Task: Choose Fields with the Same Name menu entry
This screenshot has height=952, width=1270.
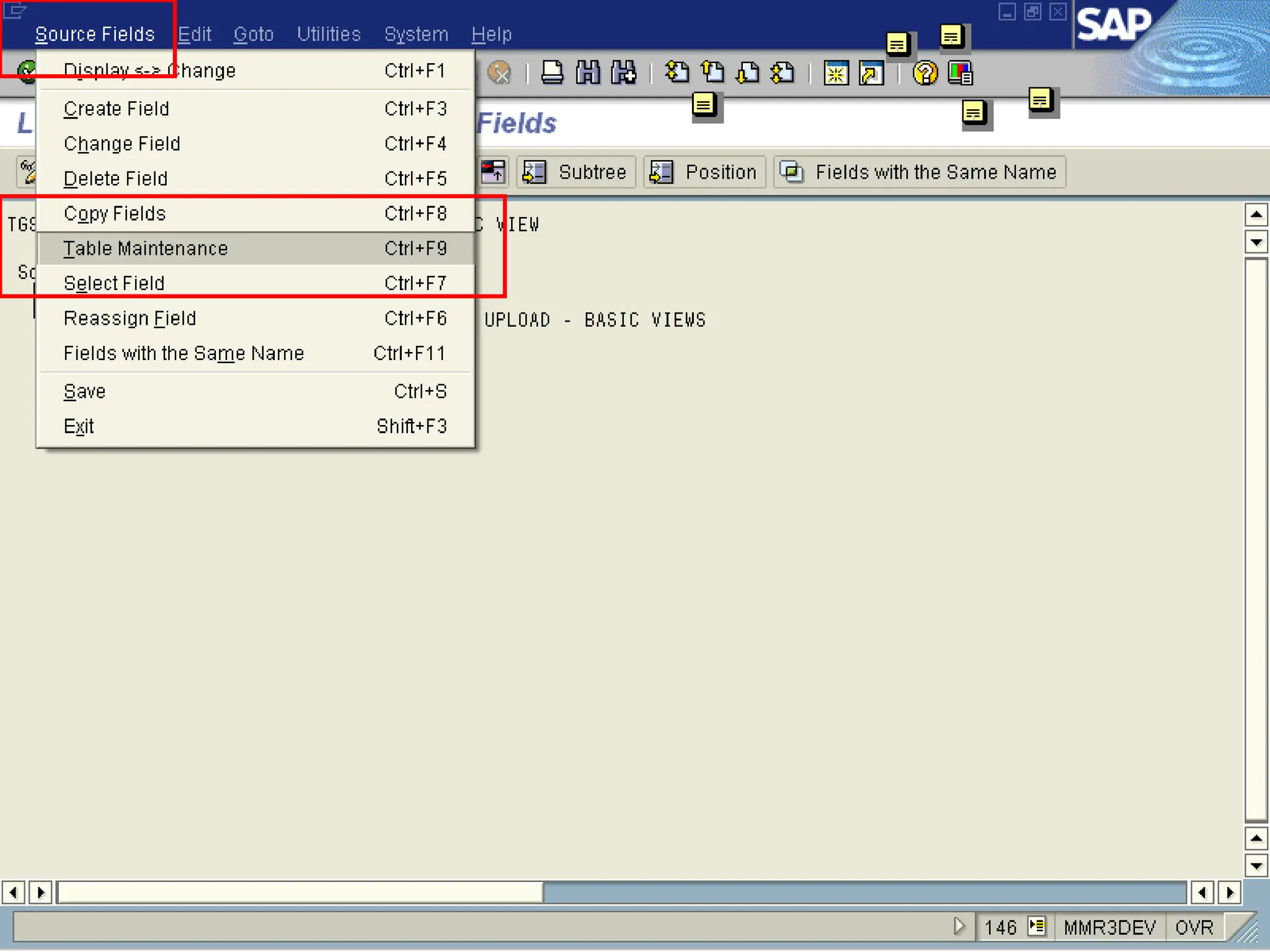Action: pos(255,353)
